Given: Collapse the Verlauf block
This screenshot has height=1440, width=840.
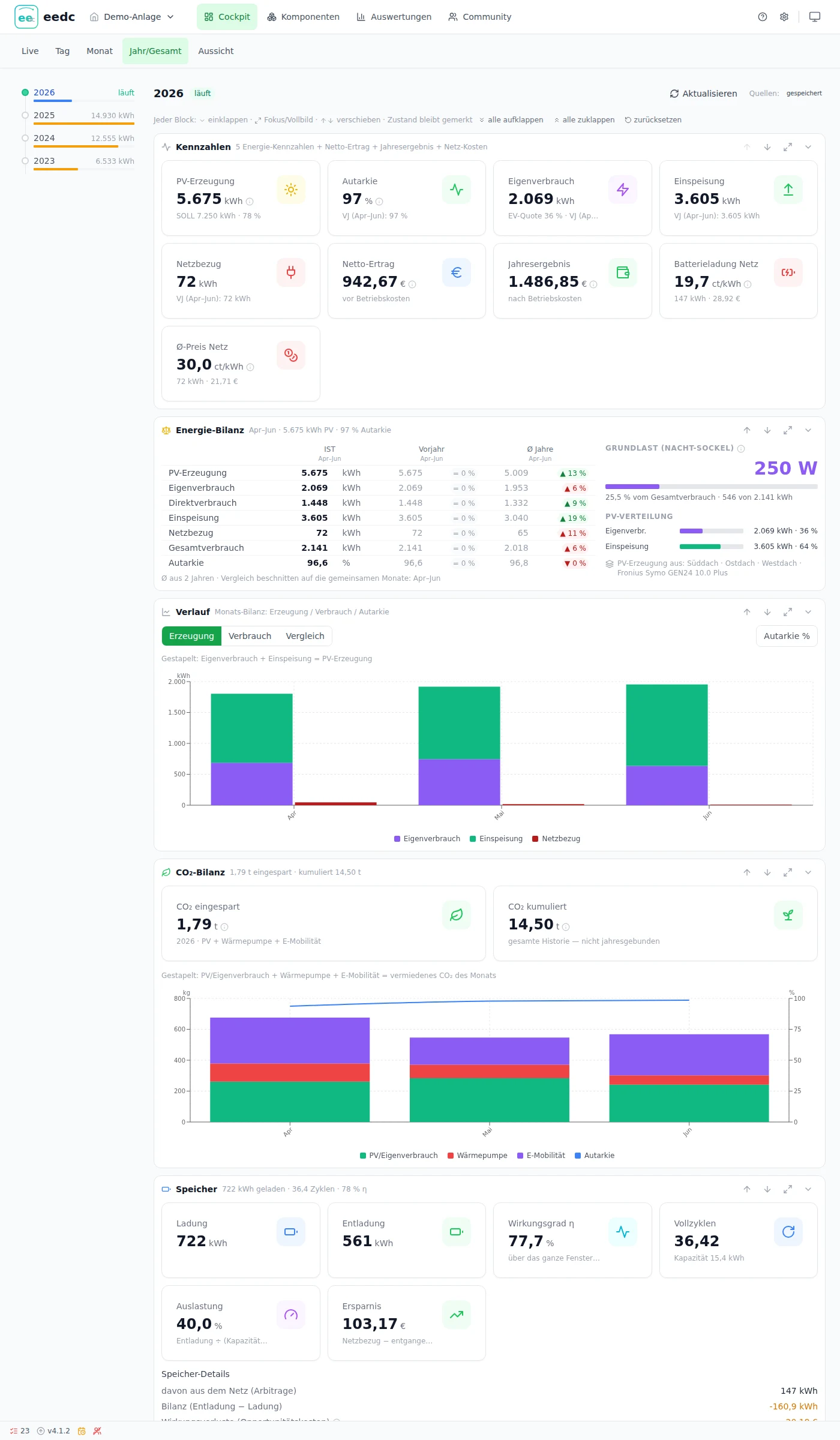Looking at the screenshot, I should point(808,612).
